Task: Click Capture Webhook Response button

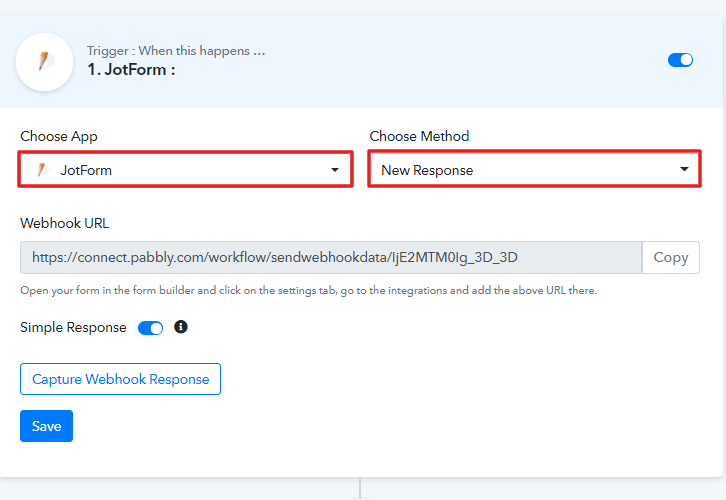Action: coord(120,379)
